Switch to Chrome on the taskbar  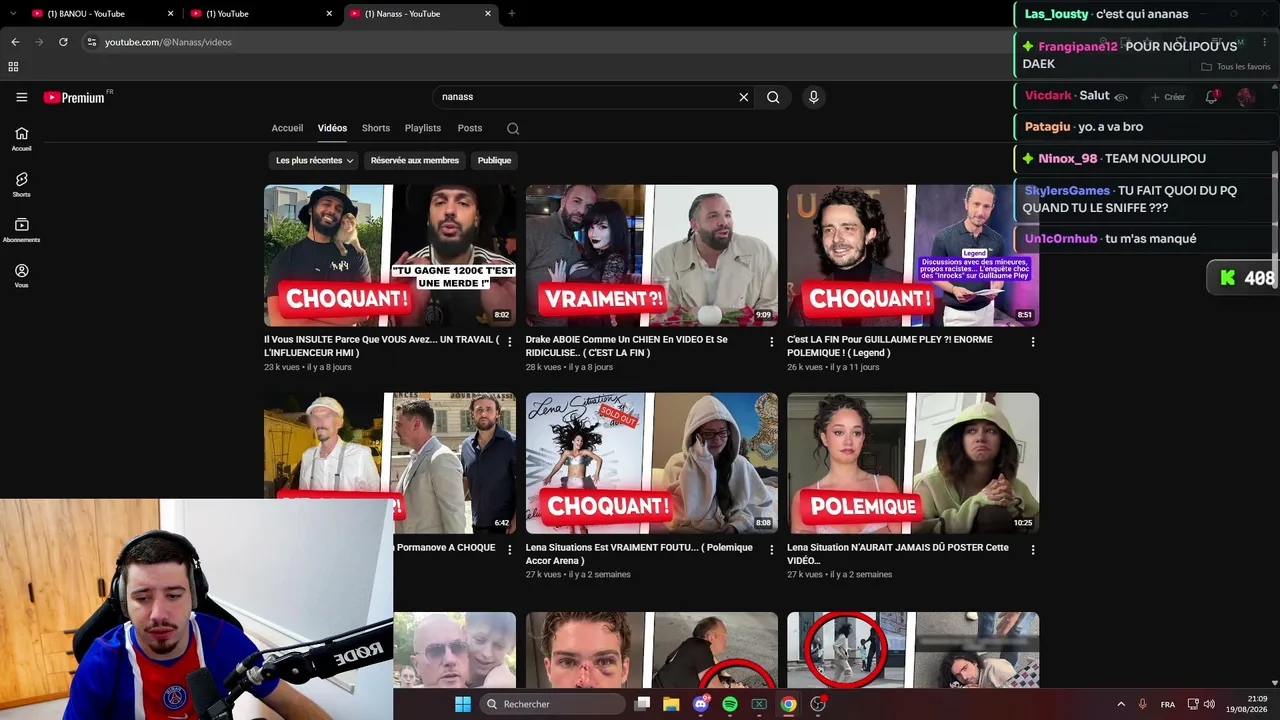tap(788, 704)
